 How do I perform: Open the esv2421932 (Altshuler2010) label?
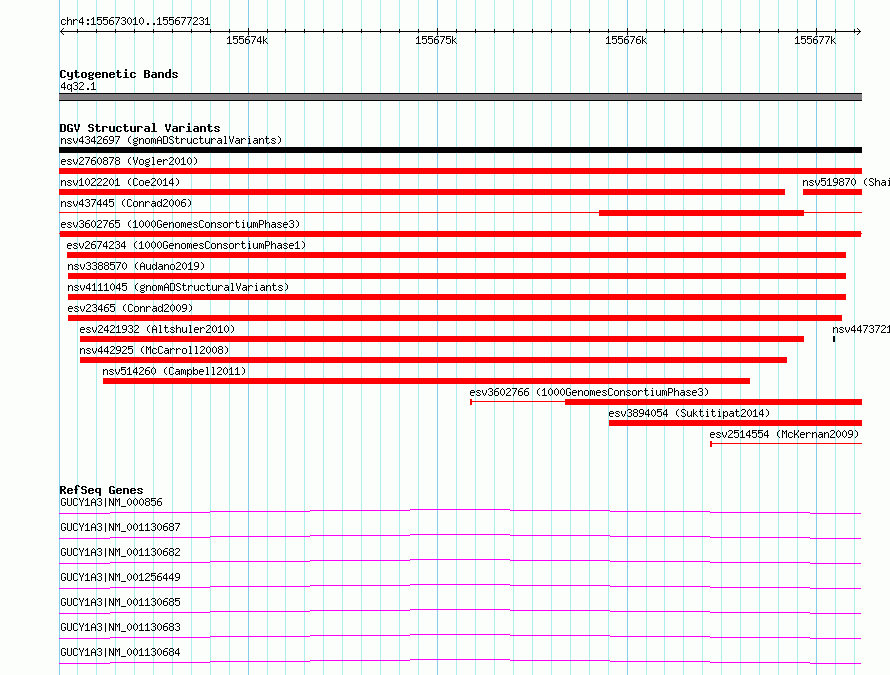point(157,329)
